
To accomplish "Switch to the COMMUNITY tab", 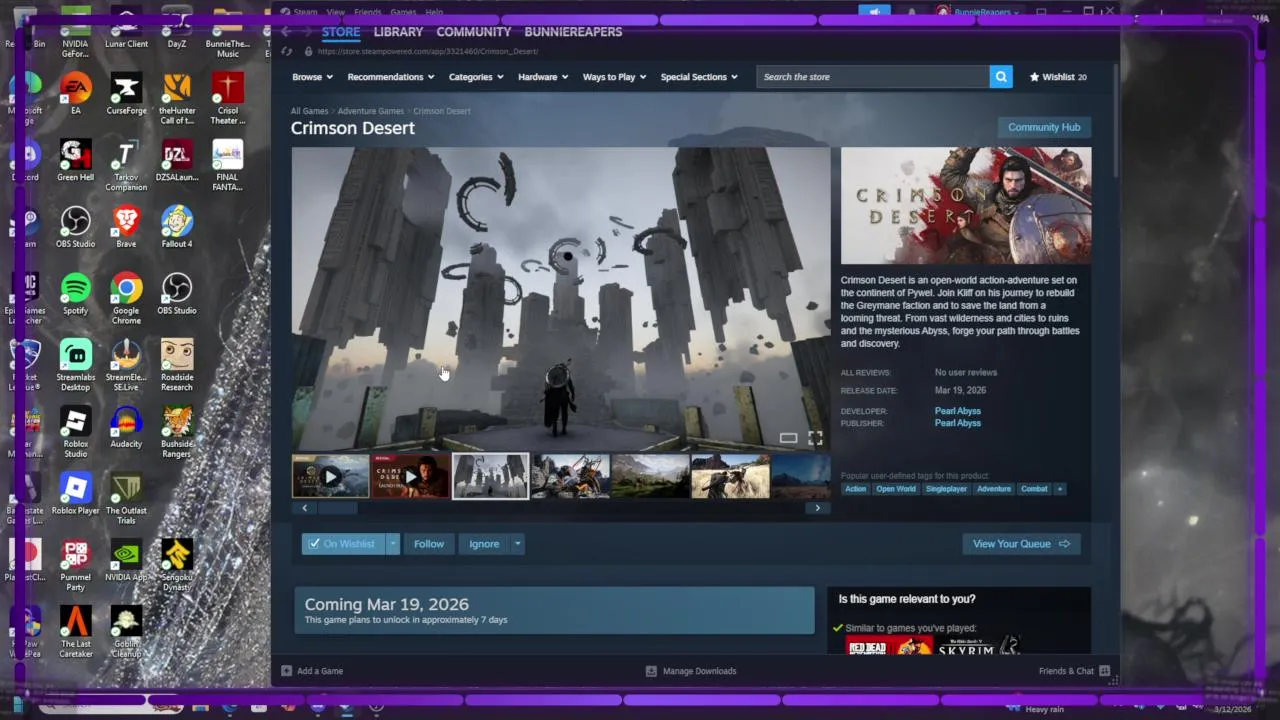I will tap(474, 32).
